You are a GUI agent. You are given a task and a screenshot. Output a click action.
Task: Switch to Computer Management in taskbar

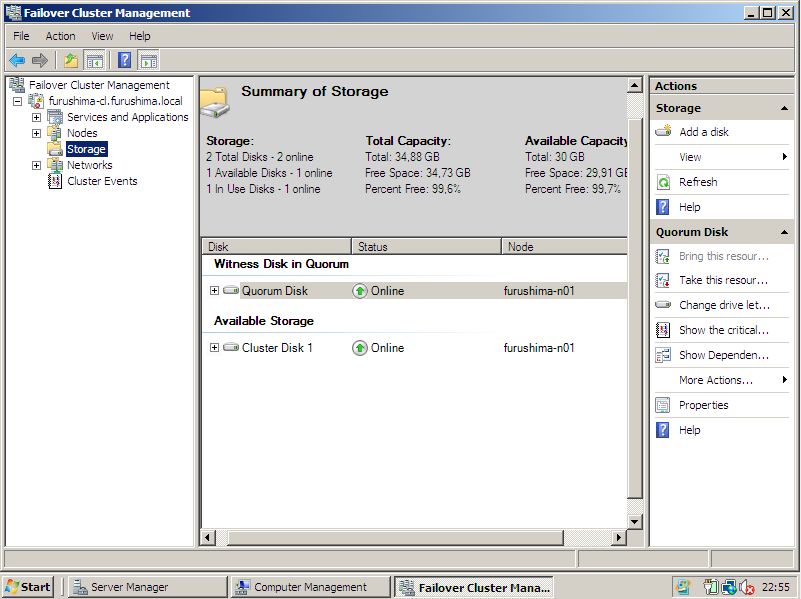click(x=310, y=587)
